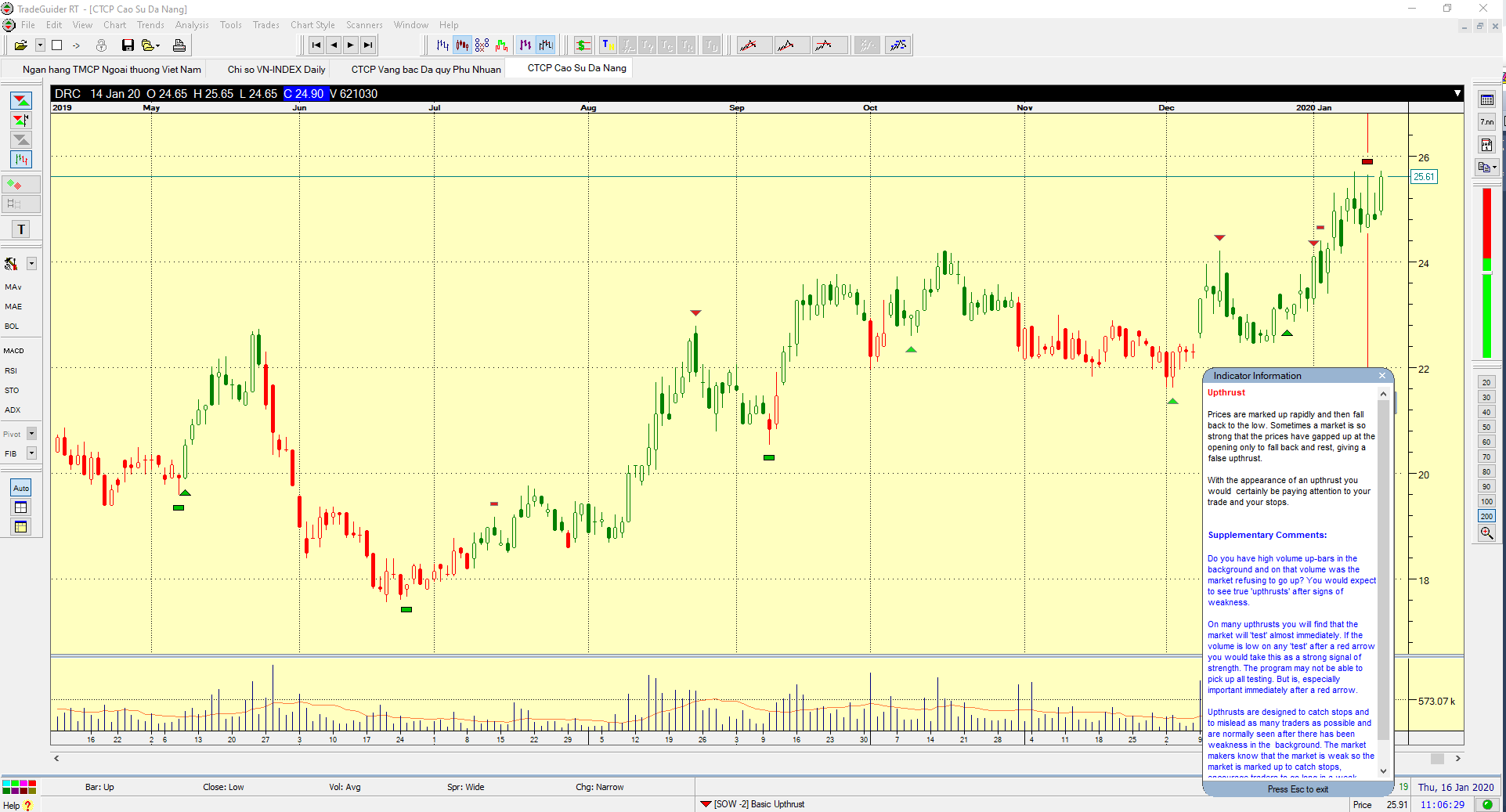This screenshot has height=812, width=1506.
Task: Open the dropdown next to the Open folder icon
Action: pos(40,45)
